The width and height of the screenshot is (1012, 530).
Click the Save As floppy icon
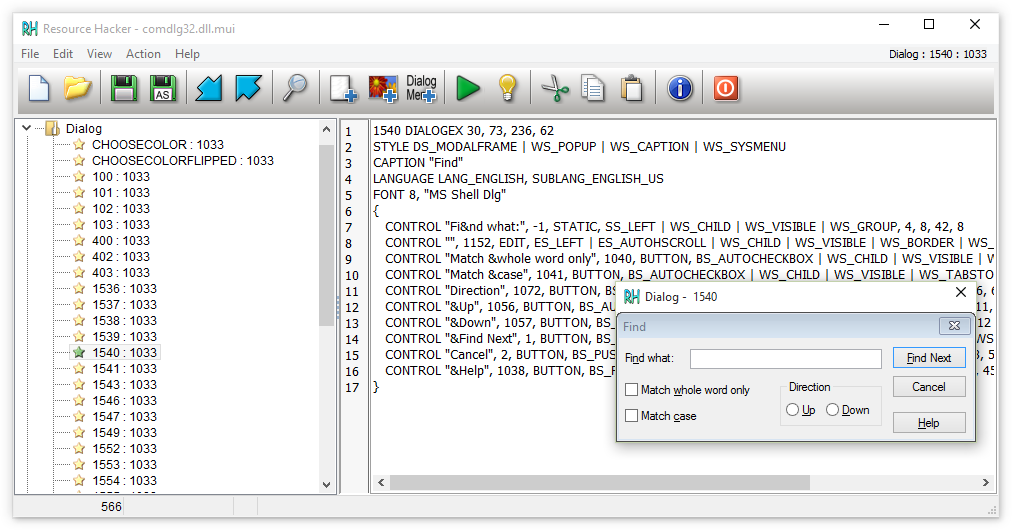[163, 88]
